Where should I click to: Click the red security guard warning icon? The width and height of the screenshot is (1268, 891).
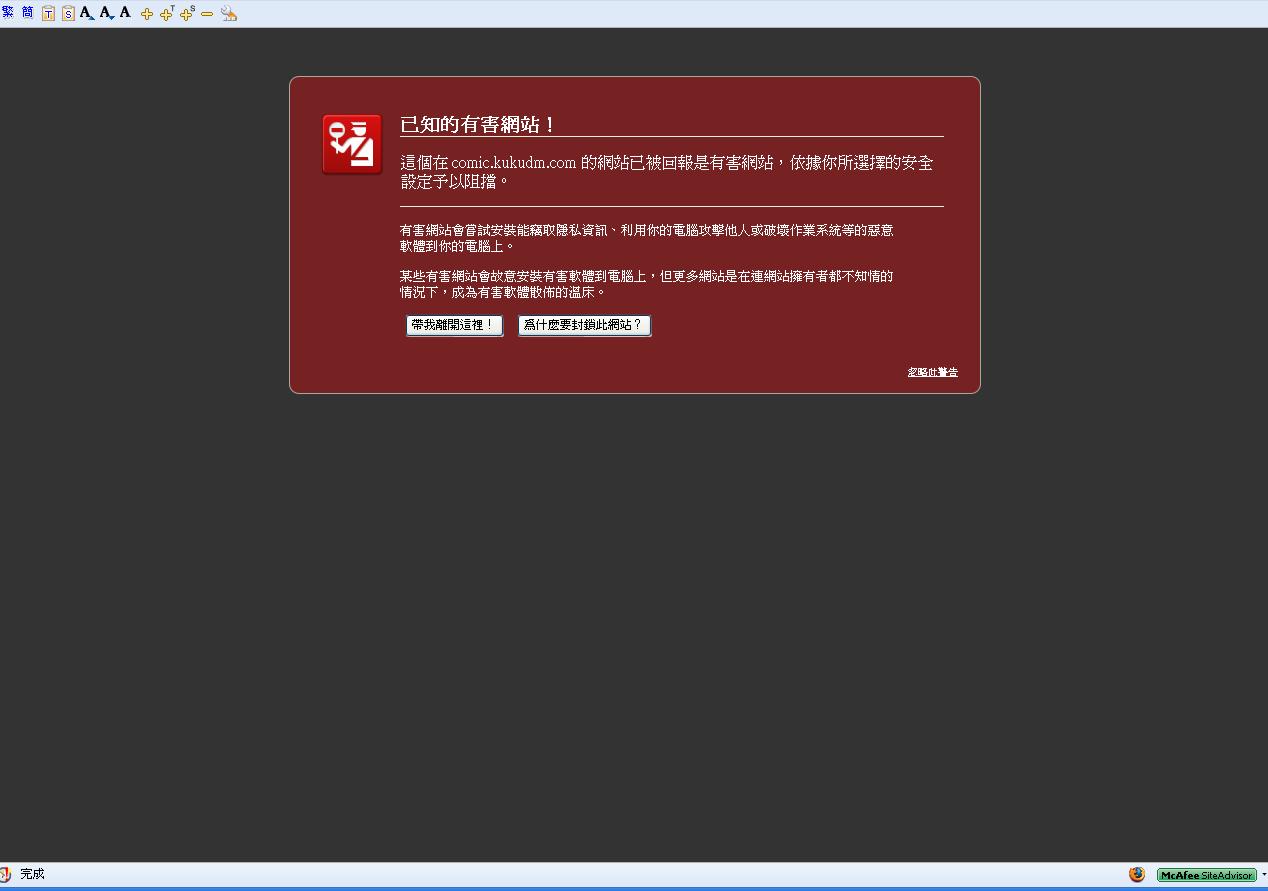[x=352, y=144]
